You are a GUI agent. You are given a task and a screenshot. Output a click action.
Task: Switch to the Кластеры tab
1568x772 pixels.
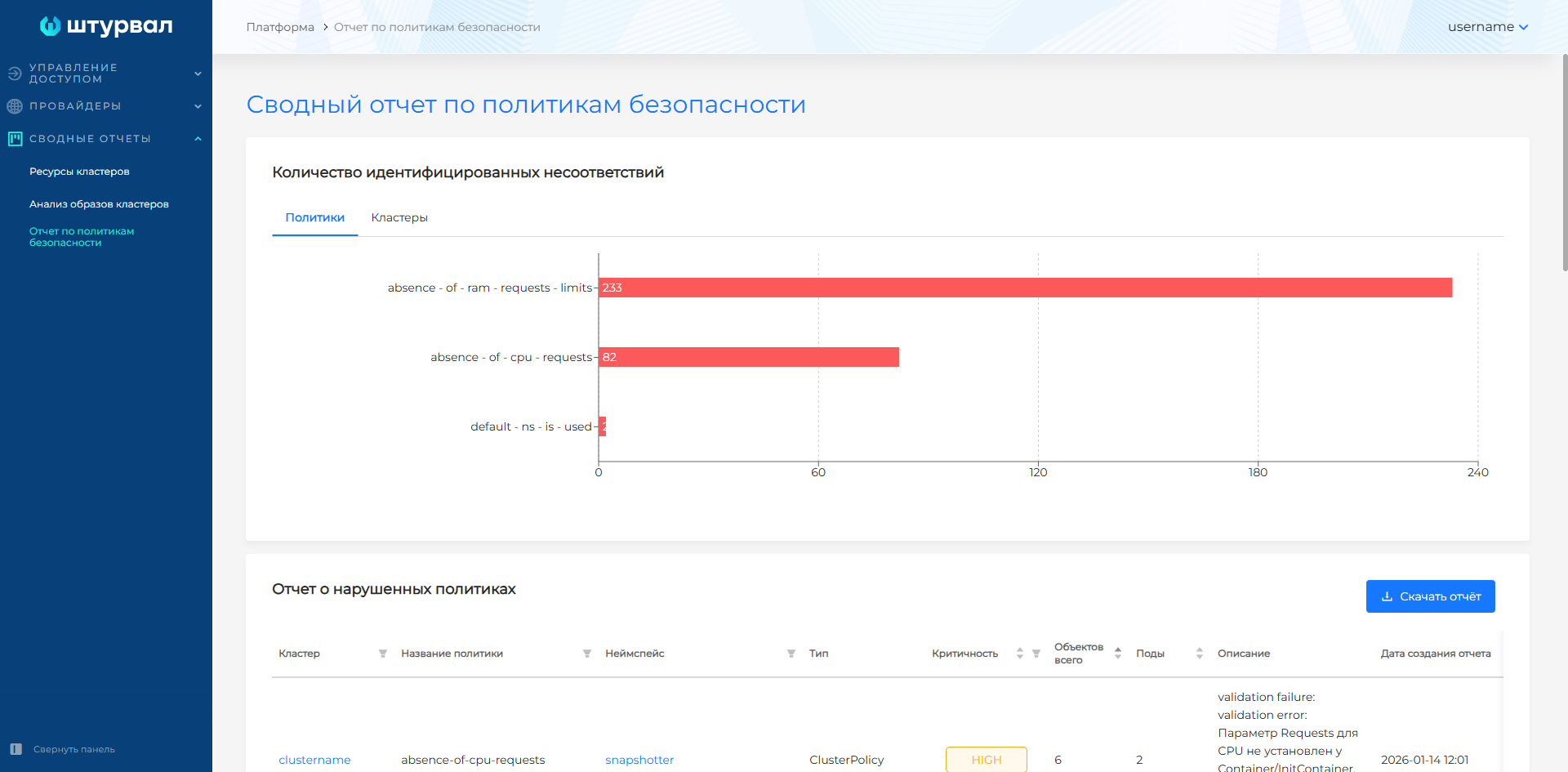click(x=399, y=217)
